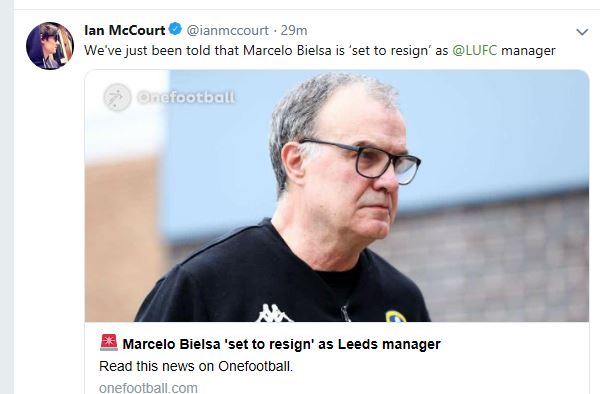Click the word 'manager' in the tweet
The image size is (600, 394).
coord(528,51)
